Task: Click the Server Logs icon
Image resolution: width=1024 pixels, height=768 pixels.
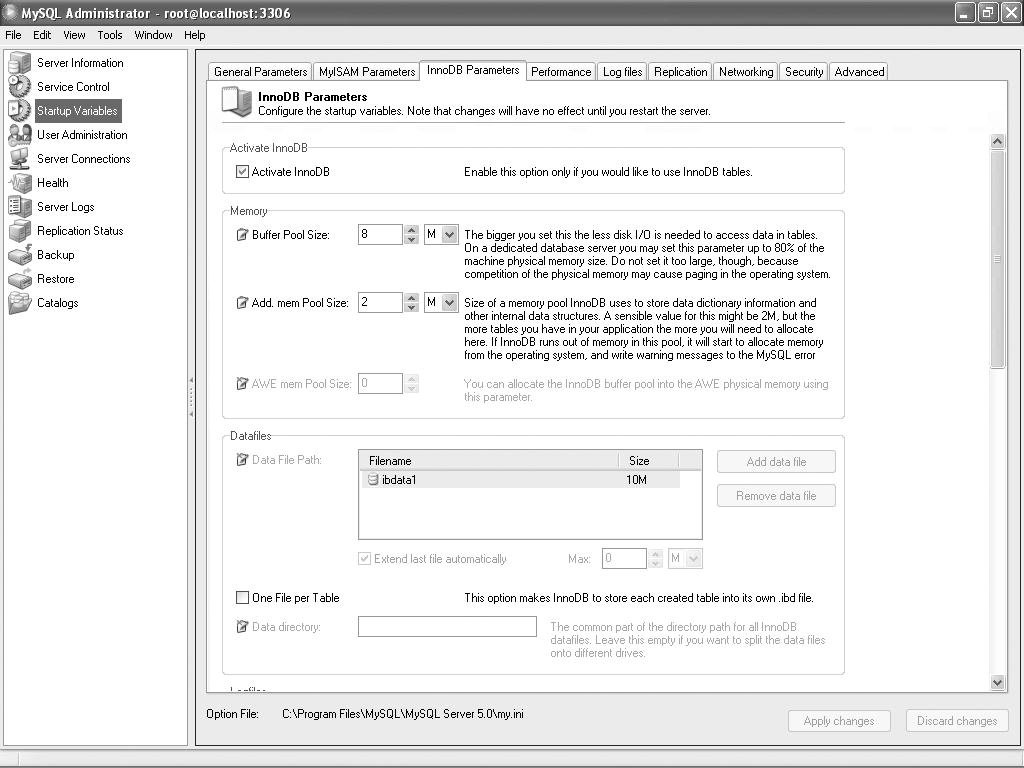Action: pyautogui.click(x=20, y=207)
